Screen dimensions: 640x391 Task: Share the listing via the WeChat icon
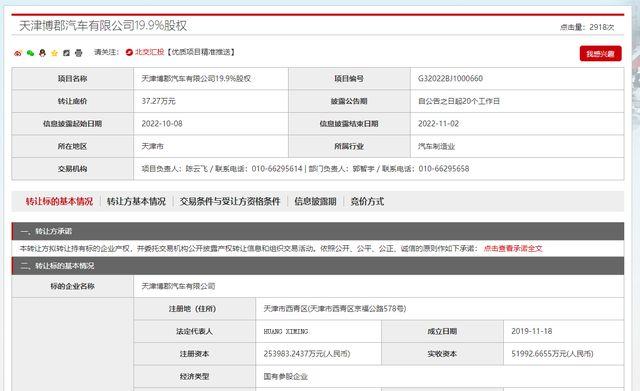[30, 53]
